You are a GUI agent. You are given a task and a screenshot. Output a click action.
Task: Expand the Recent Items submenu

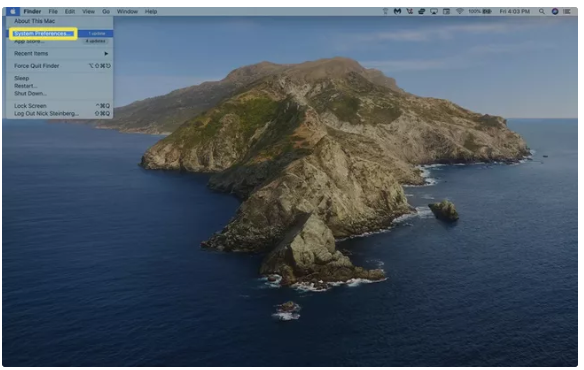(x=60, y=54)
